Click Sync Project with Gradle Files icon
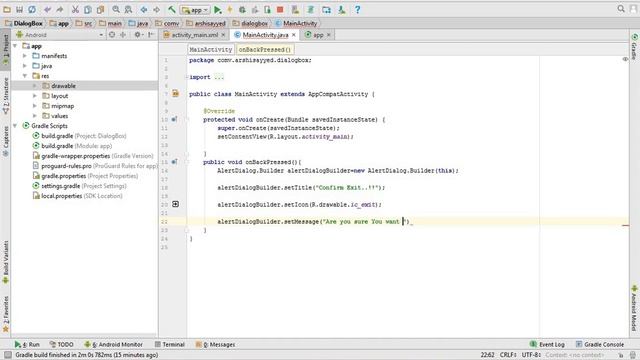 pos(311,9)
